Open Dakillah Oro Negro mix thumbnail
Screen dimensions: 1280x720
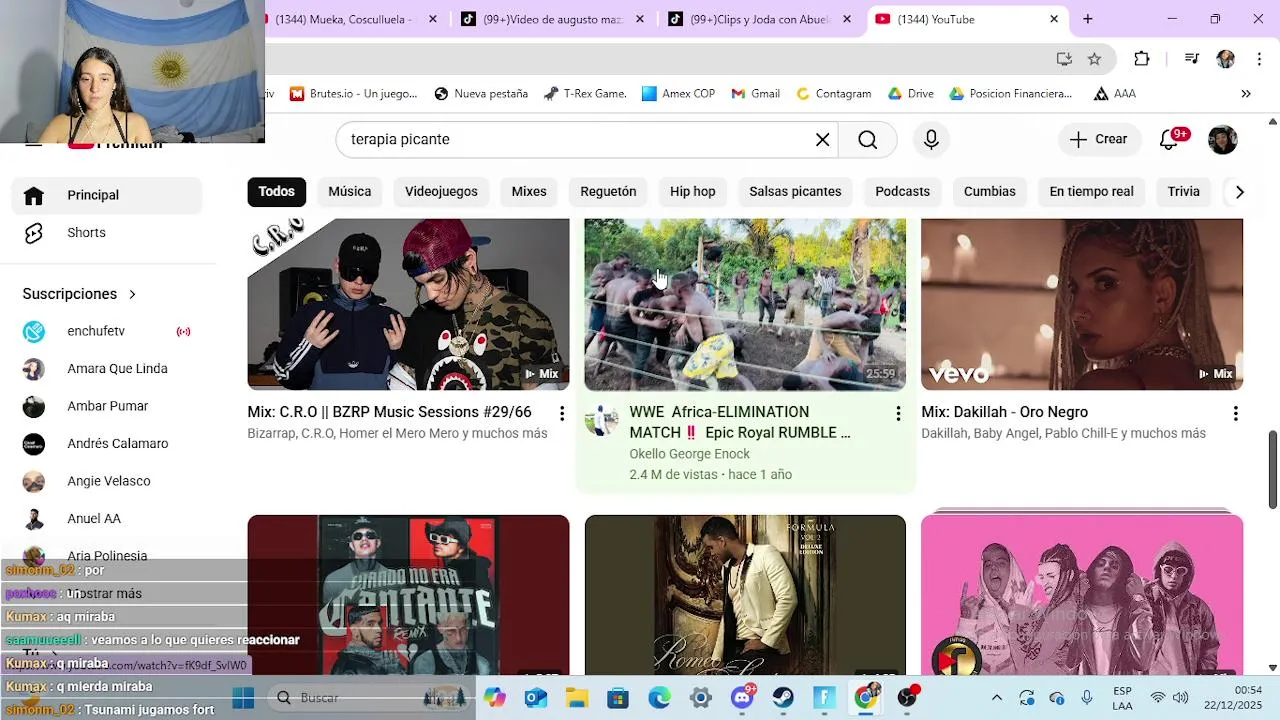[1082, 305]
